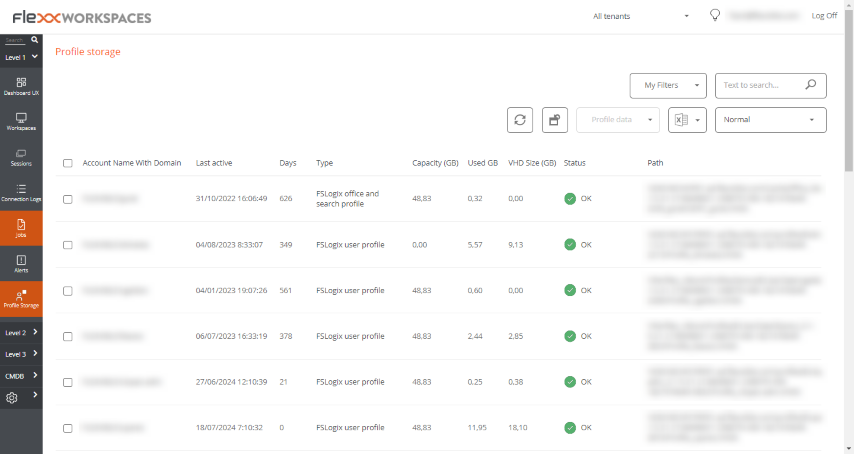Toggle the select-all header checkbox
The width and height of the screenshot is (854, 454).
(x=68, y=163)
